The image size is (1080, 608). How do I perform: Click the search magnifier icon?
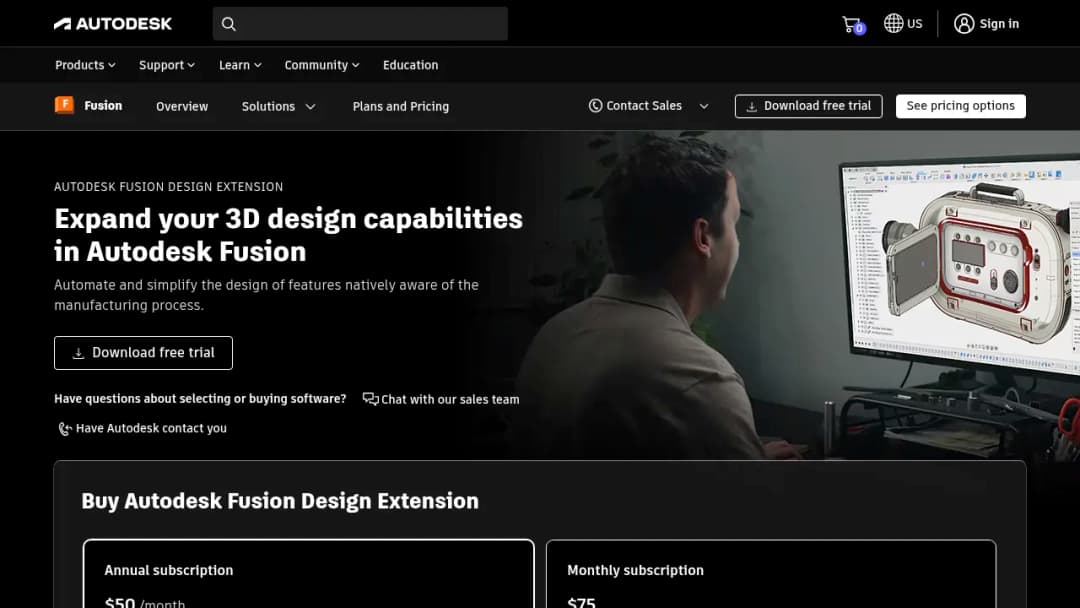coord(229,24)
